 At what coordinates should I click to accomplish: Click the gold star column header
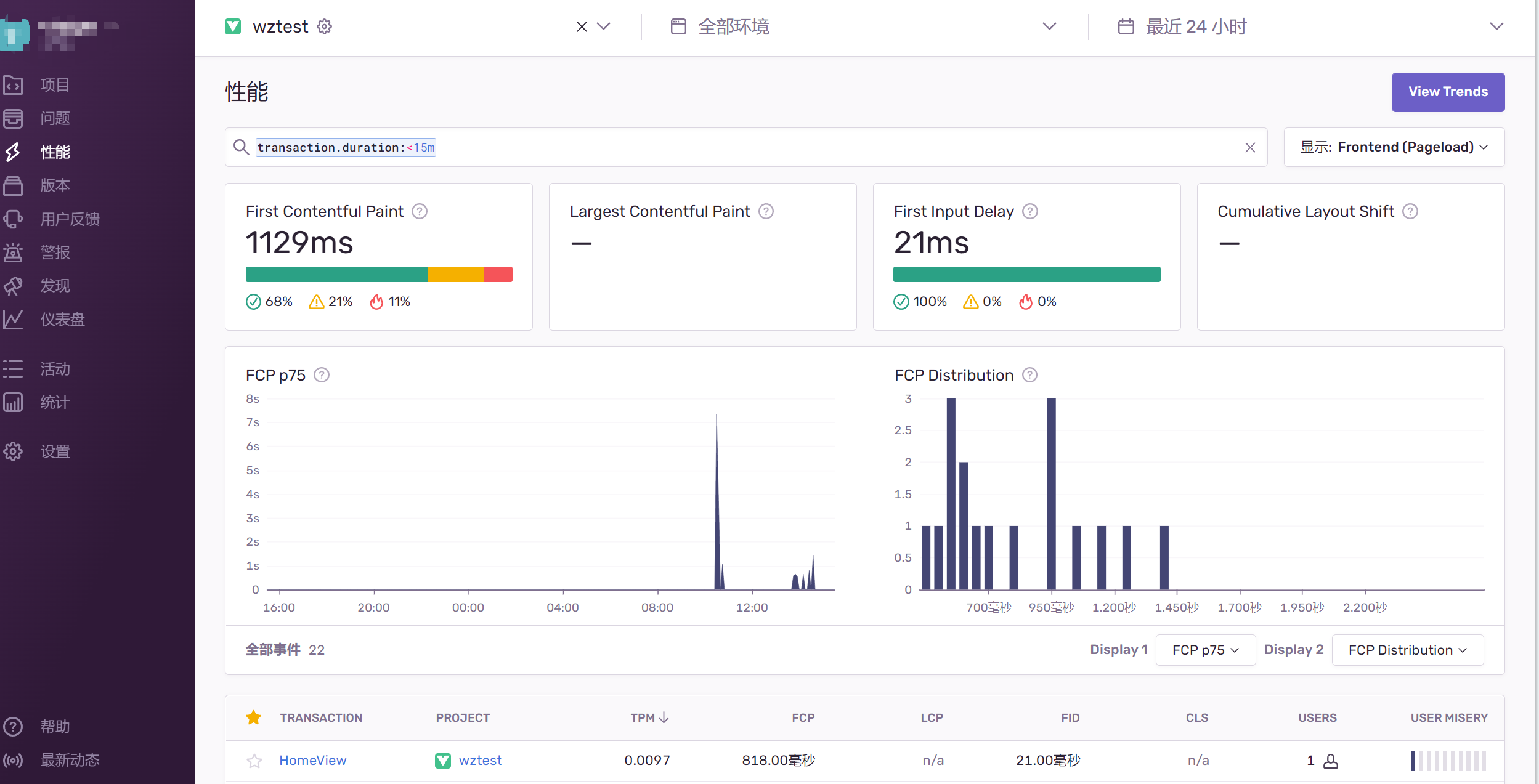(253, 717)
